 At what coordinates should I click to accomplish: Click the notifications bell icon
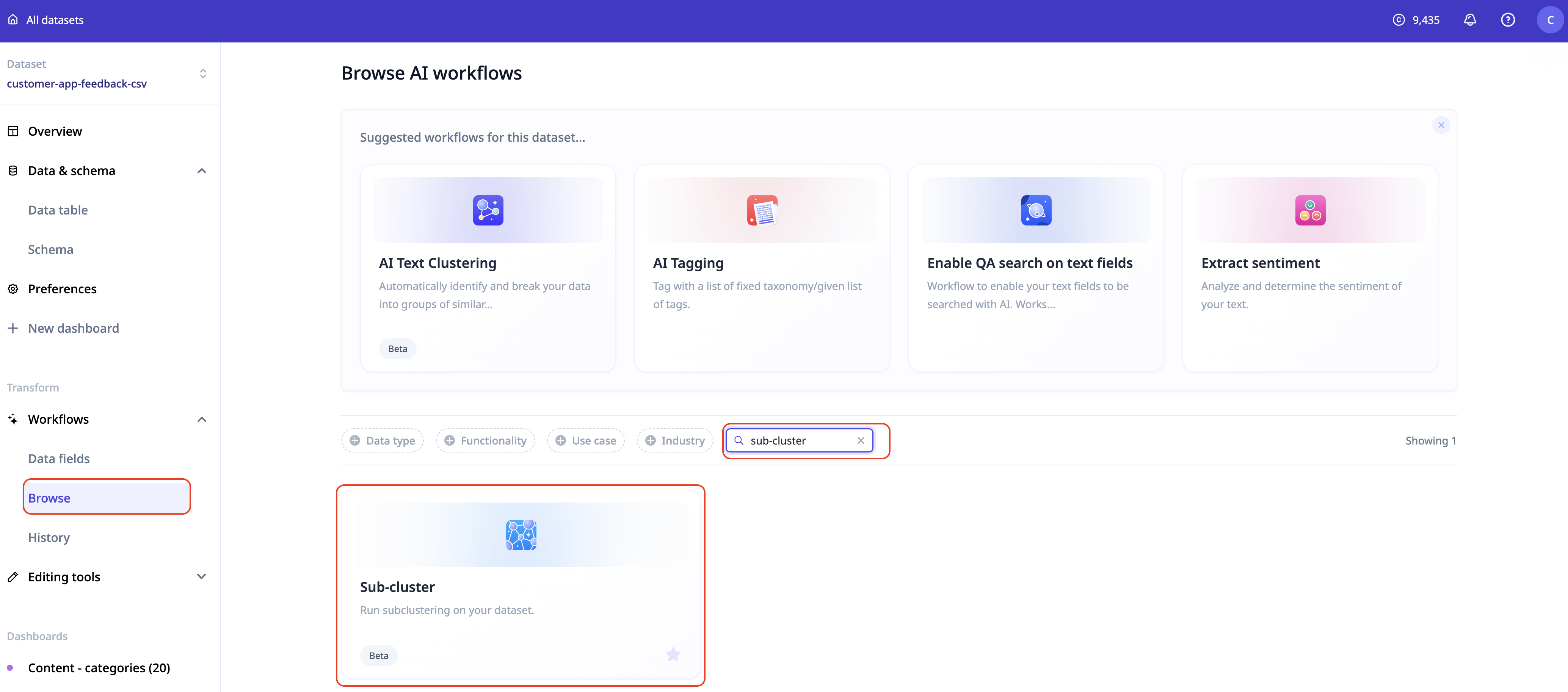click(x=1469, y=20)
